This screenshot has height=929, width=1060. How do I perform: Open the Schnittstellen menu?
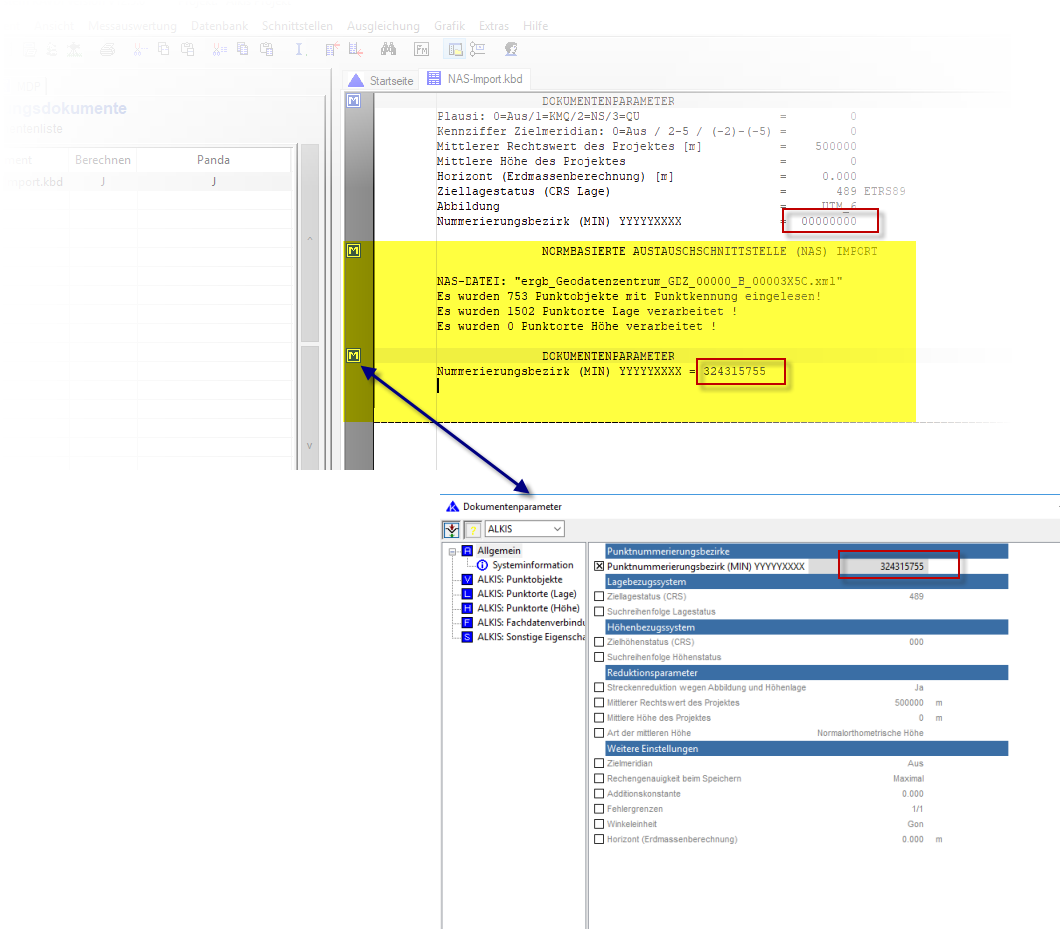click(298, 26)
